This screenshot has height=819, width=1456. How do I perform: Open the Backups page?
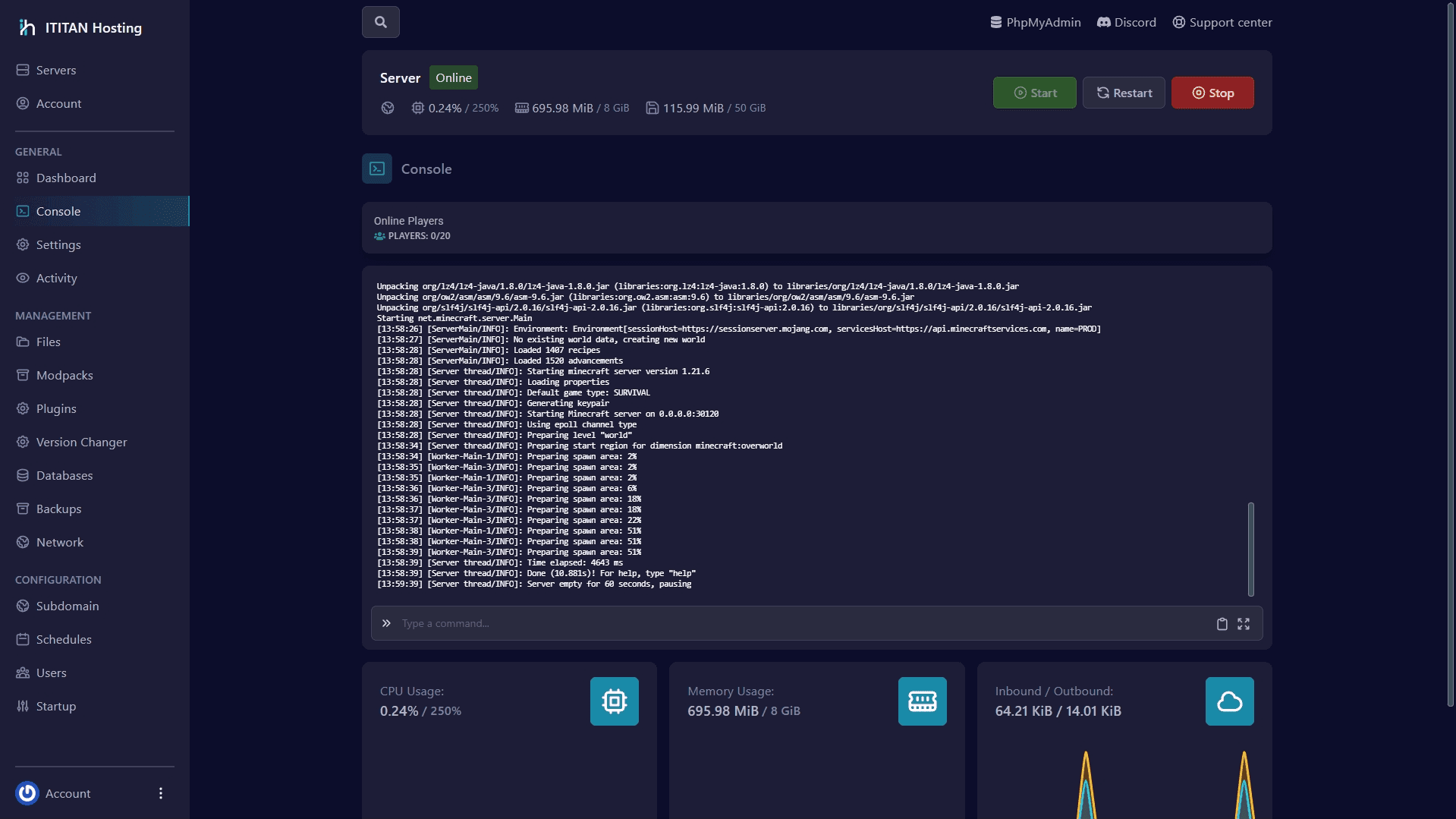[x=95, y=509]
